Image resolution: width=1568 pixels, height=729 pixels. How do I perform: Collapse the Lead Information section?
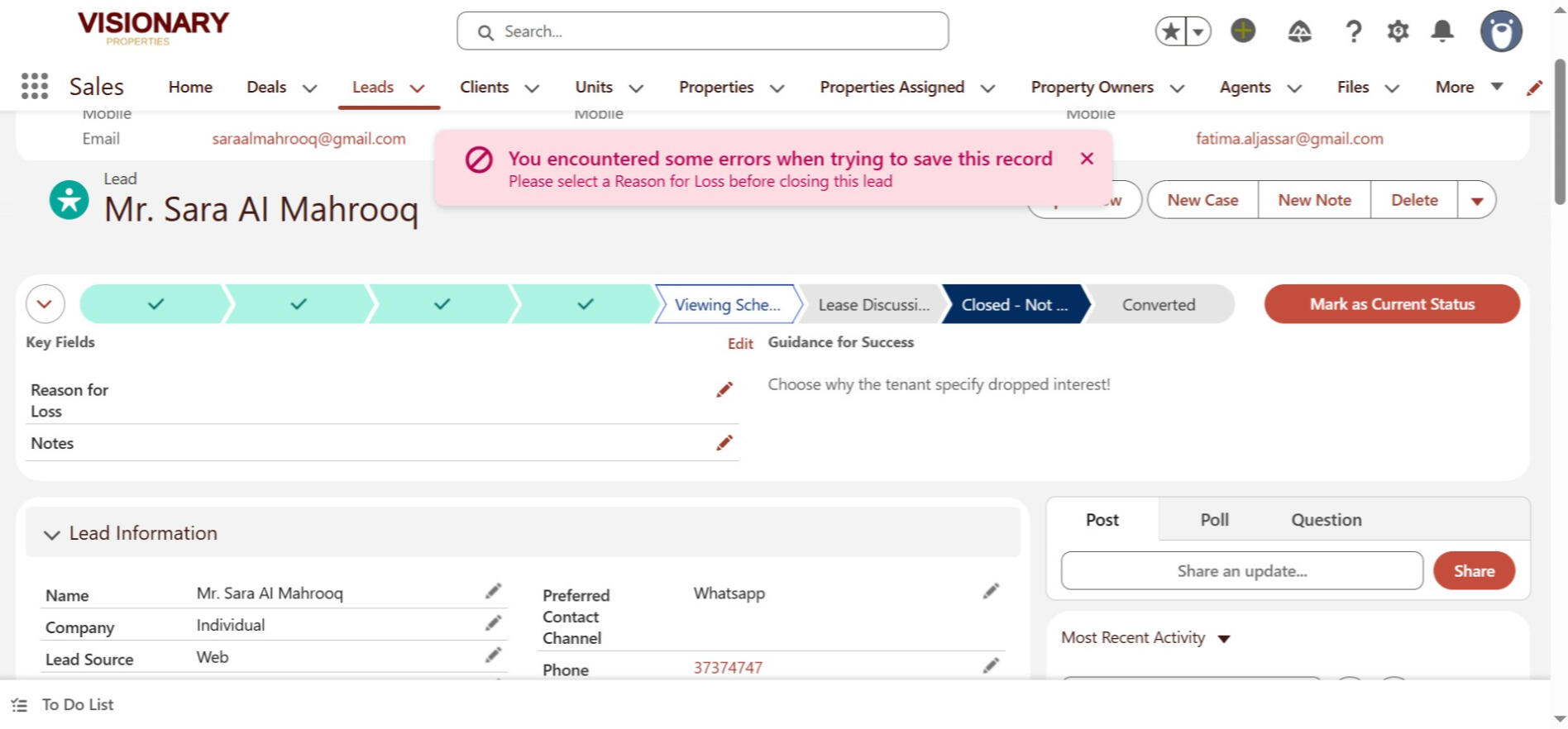[52, 535]
